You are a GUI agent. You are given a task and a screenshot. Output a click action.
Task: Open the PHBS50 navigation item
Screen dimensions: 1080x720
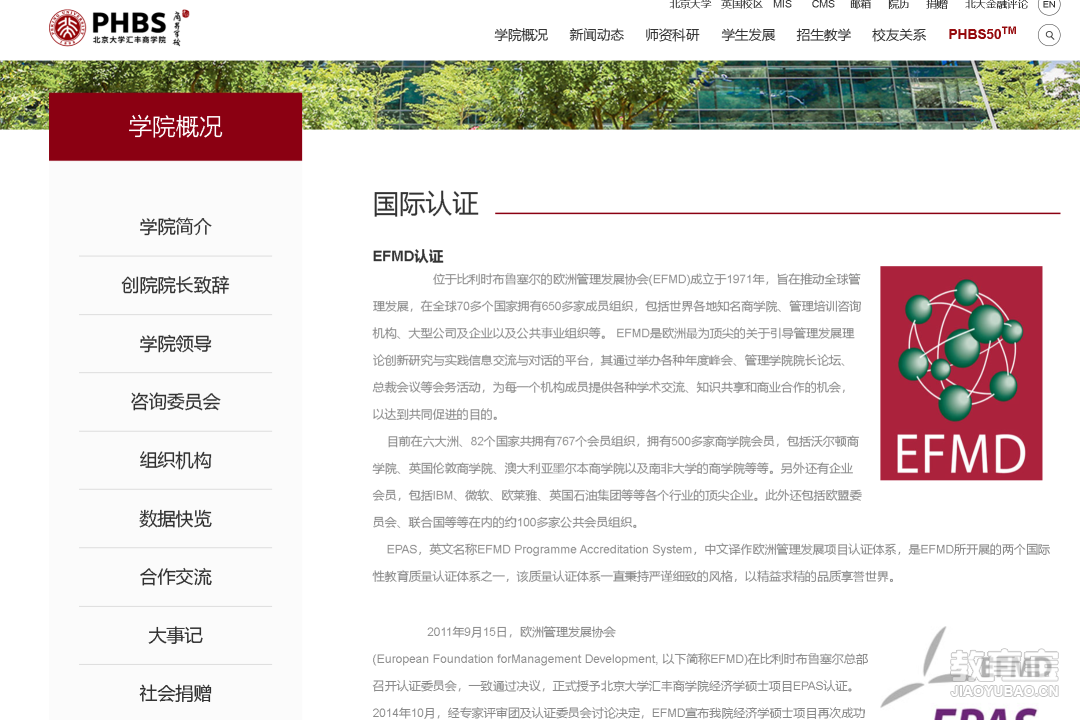[982, 34]
